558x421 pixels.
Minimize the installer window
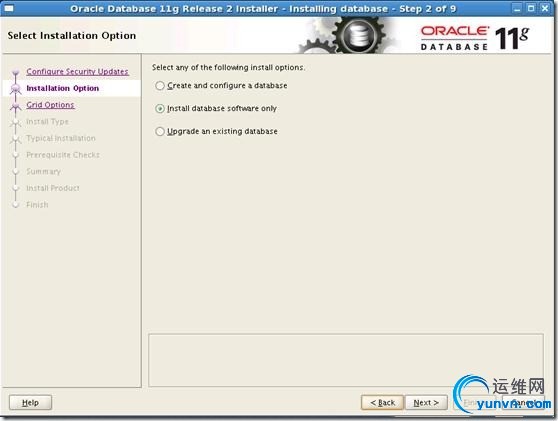pos(517,8)
